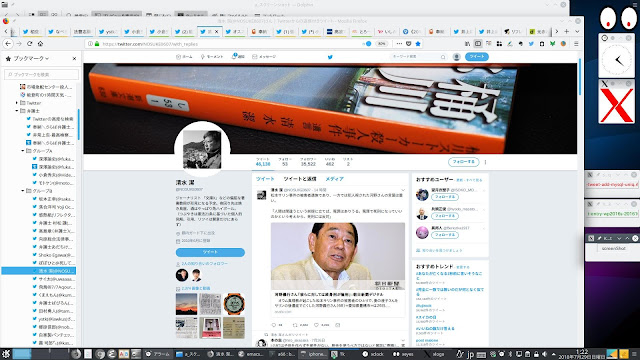Screen dimensions: 640x360
Task: Open Twitter Home navigation item
Action: [x=184, y=57]
